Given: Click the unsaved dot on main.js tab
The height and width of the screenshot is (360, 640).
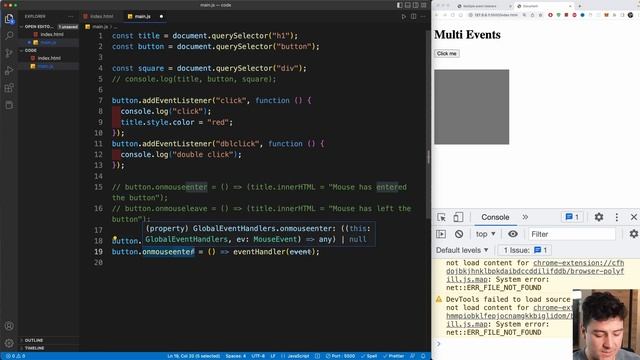Looking at the screenshot, I should 161,16.
